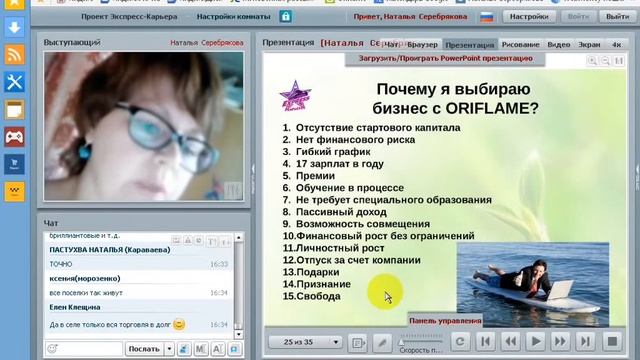The width and height of the screenshot is (640, 360).
Task: Open the Видео tab
Action: point(558,44)
